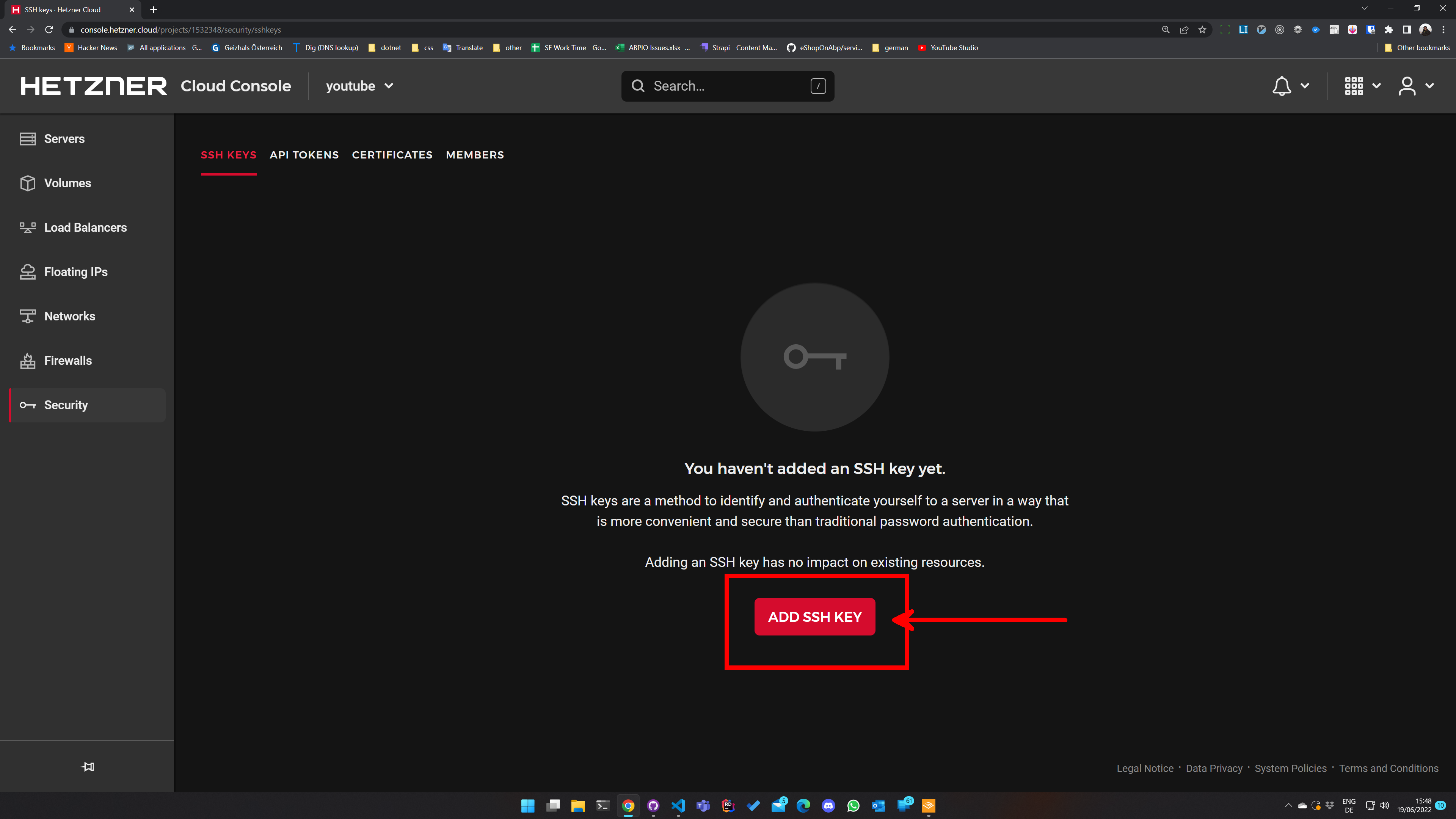Open the user account menu
This screenshot has height=819, width=1456.
coord(1407,86)
